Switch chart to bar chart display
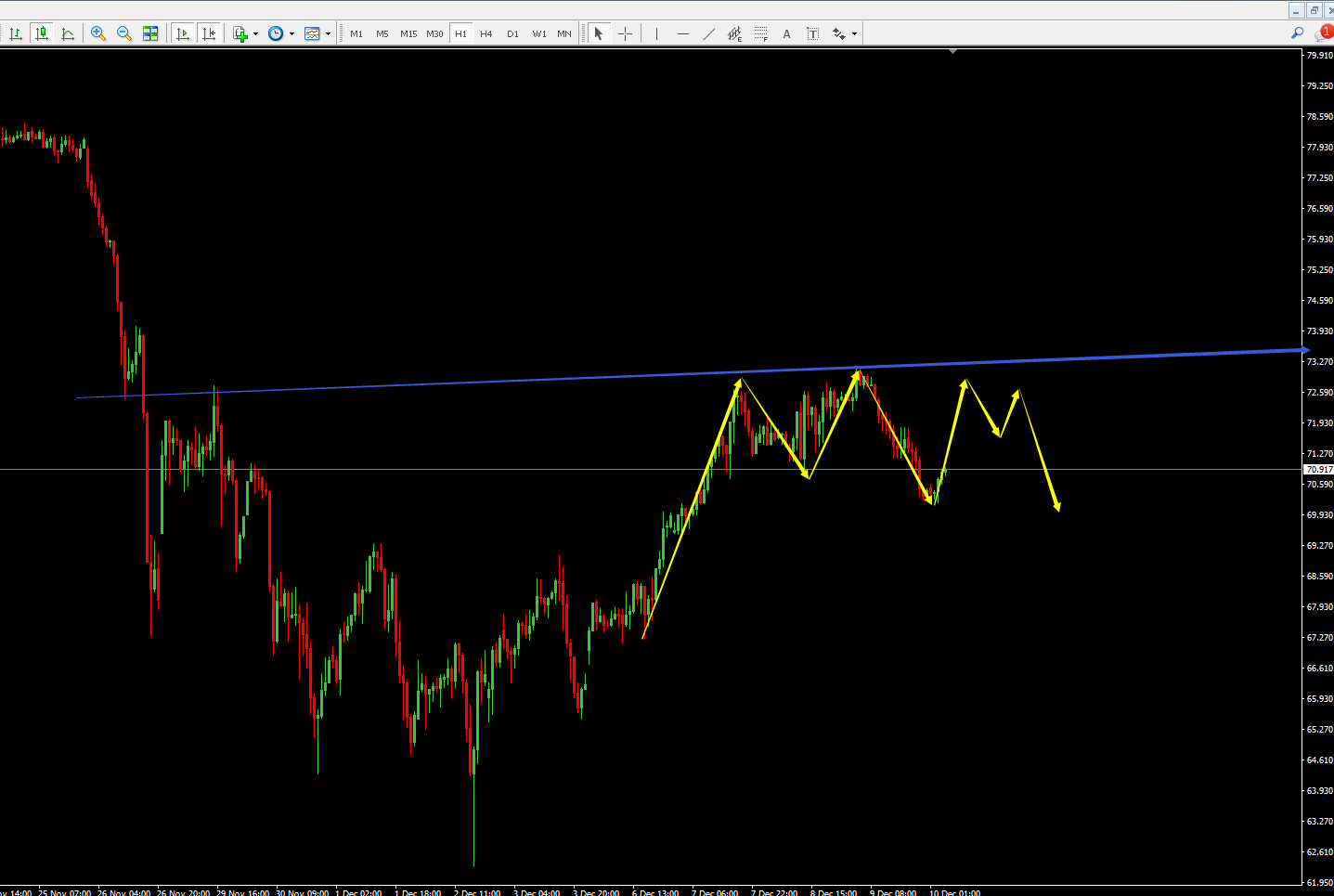This screenshot has width=1334, height=896. 16,33
